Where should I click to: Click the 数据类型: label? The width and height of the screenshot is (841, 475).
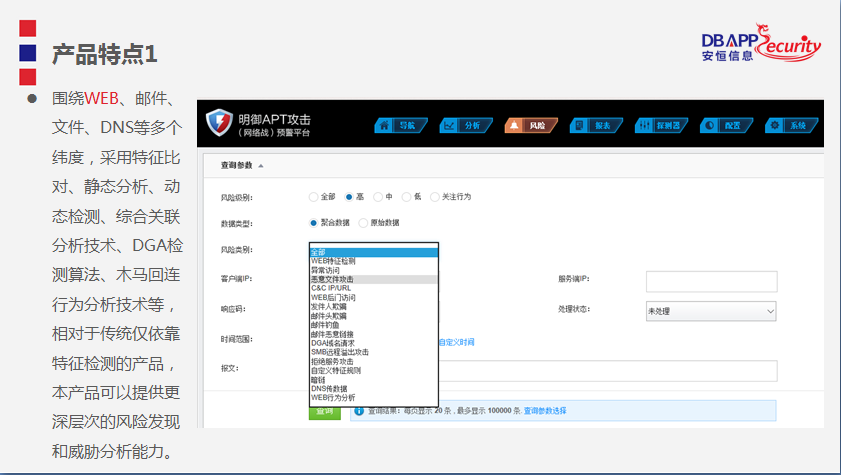(237, 224)
